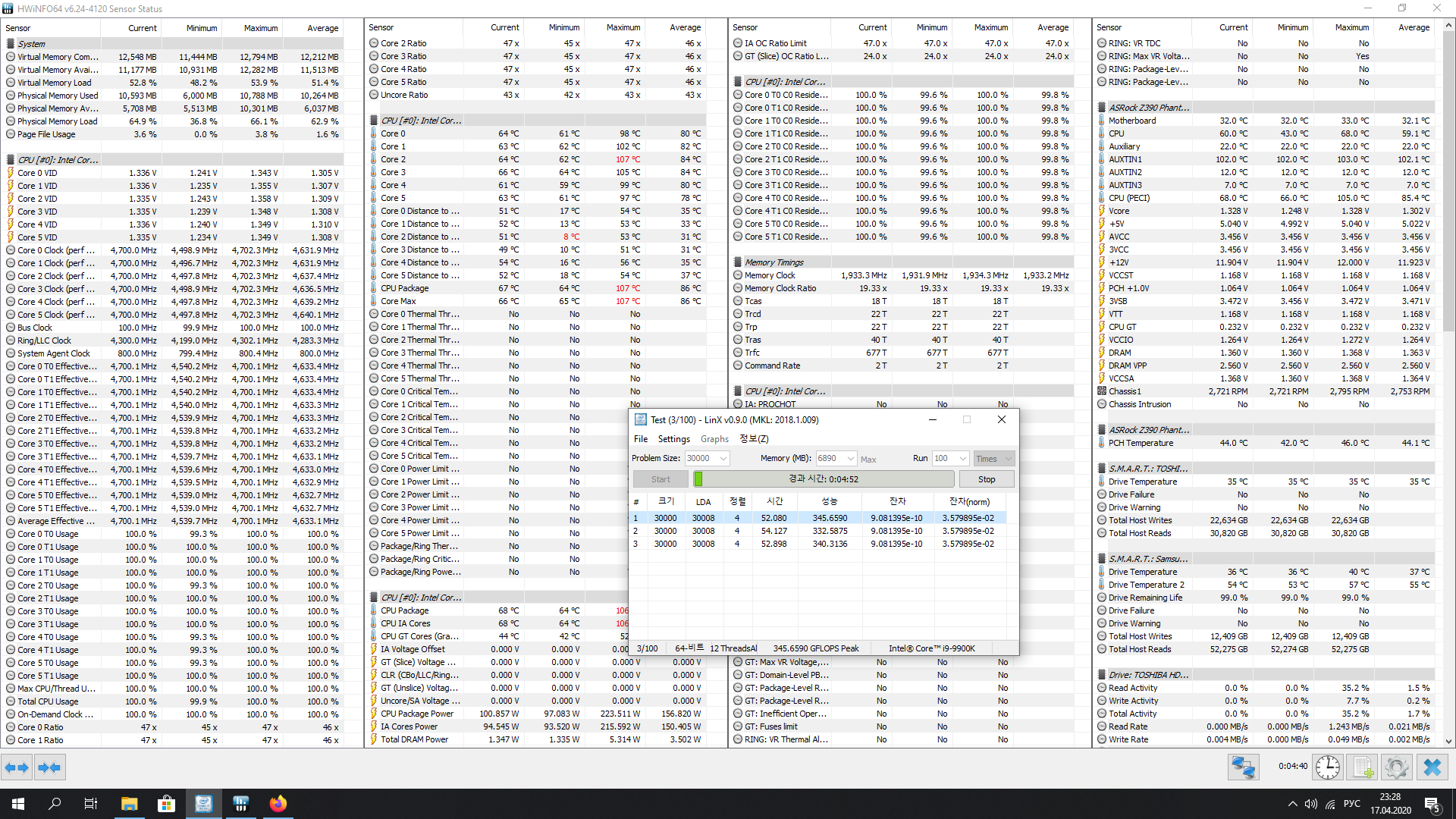Open the LinX Settings menu
Image resolution: width=1456 pixels, height=819 pixels.
673,439
